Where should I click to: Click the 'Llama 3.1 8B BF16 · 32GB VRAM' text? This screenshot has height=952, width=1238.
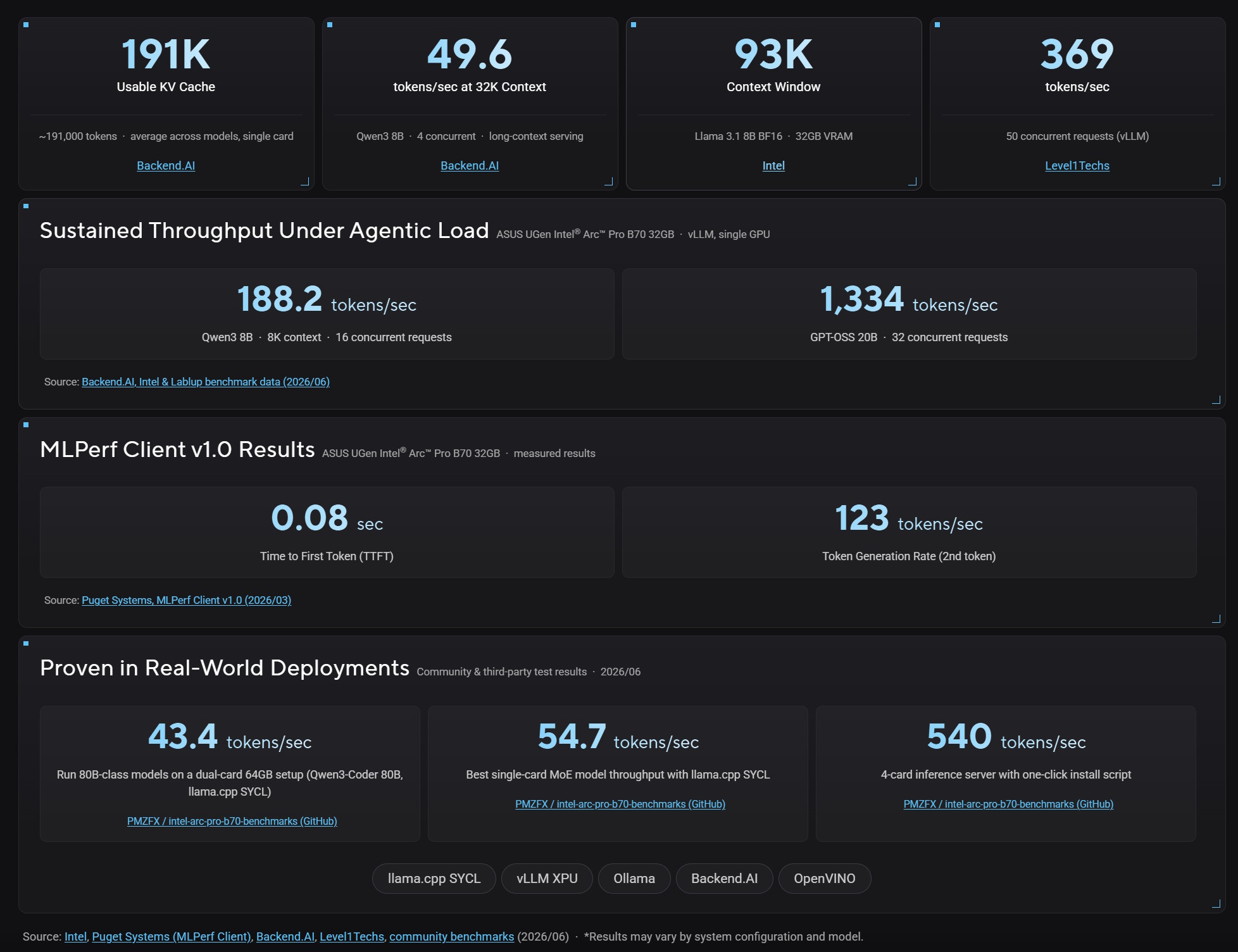pyautogui.click(x=773, y=136)
